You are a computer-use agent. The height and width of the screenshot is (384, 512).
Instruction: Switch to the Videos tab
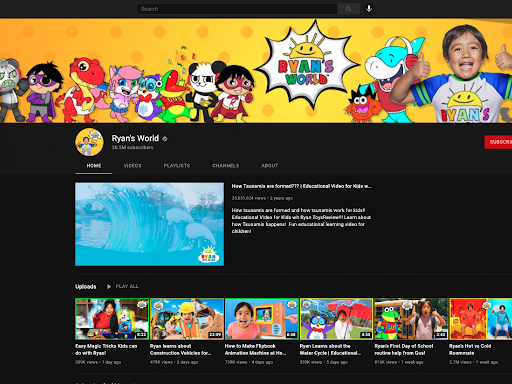point(132,166)
